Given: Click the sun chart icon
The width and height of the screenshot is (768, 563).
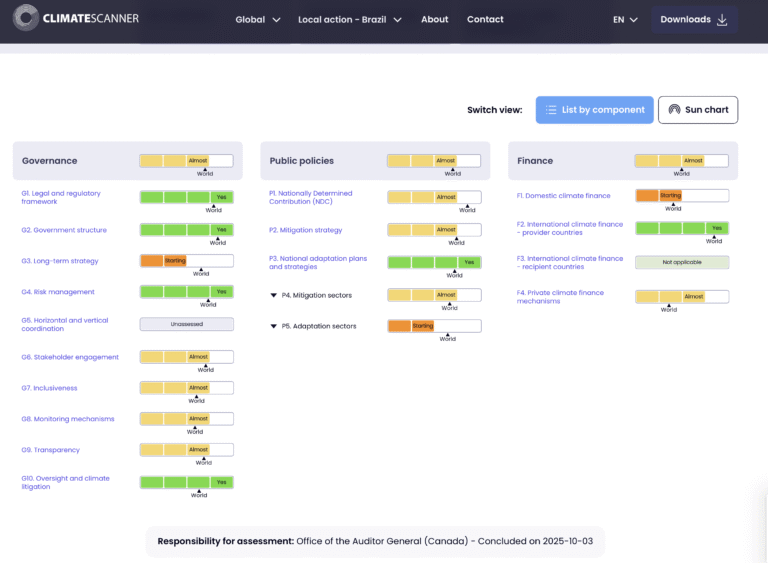Looking at the screenshot, I should coord(675,110).
